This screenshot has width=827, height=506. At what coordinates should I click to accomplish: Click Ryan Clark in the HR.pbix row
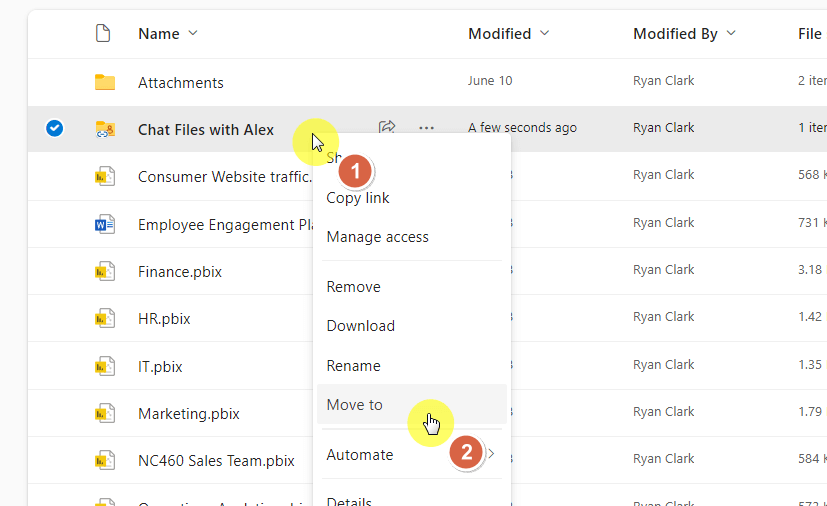coord(663,317)
